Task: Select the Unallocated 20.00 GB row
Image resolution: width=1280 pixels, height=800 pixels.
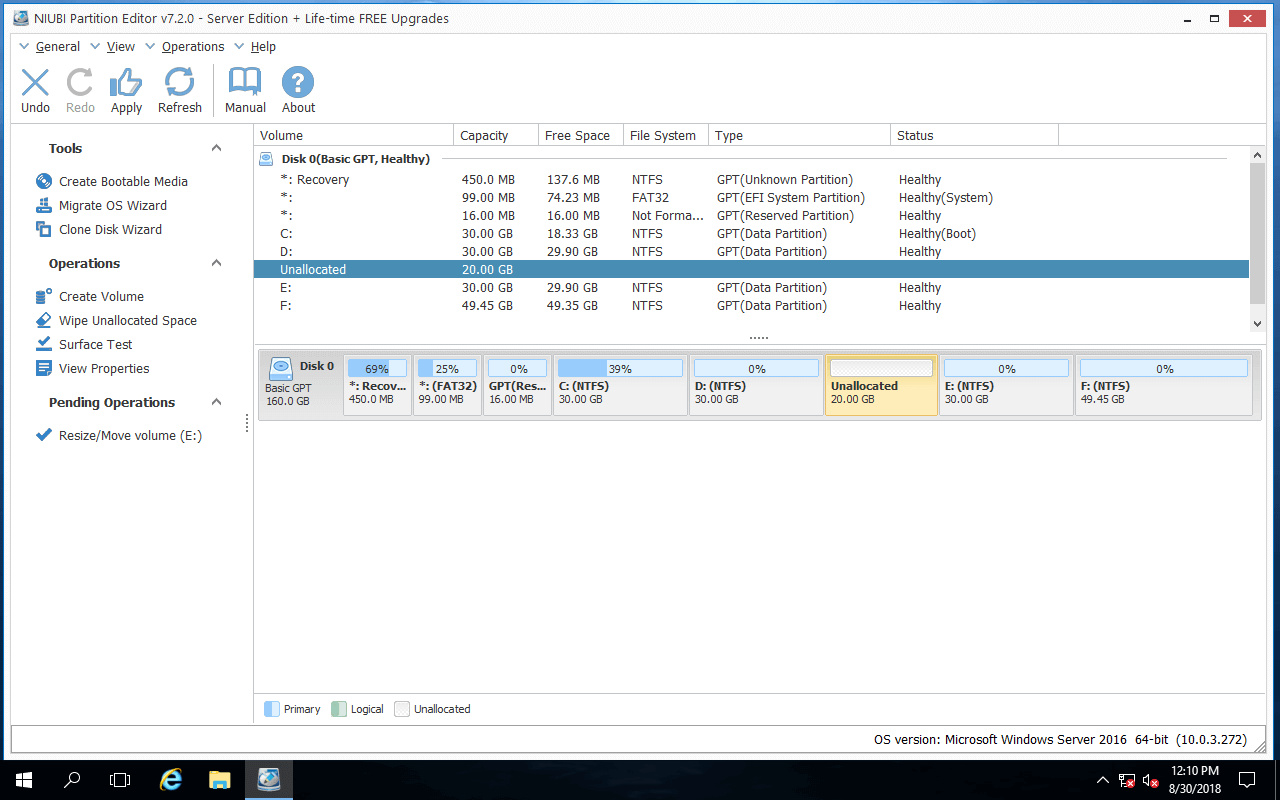Action: [751, 270]
